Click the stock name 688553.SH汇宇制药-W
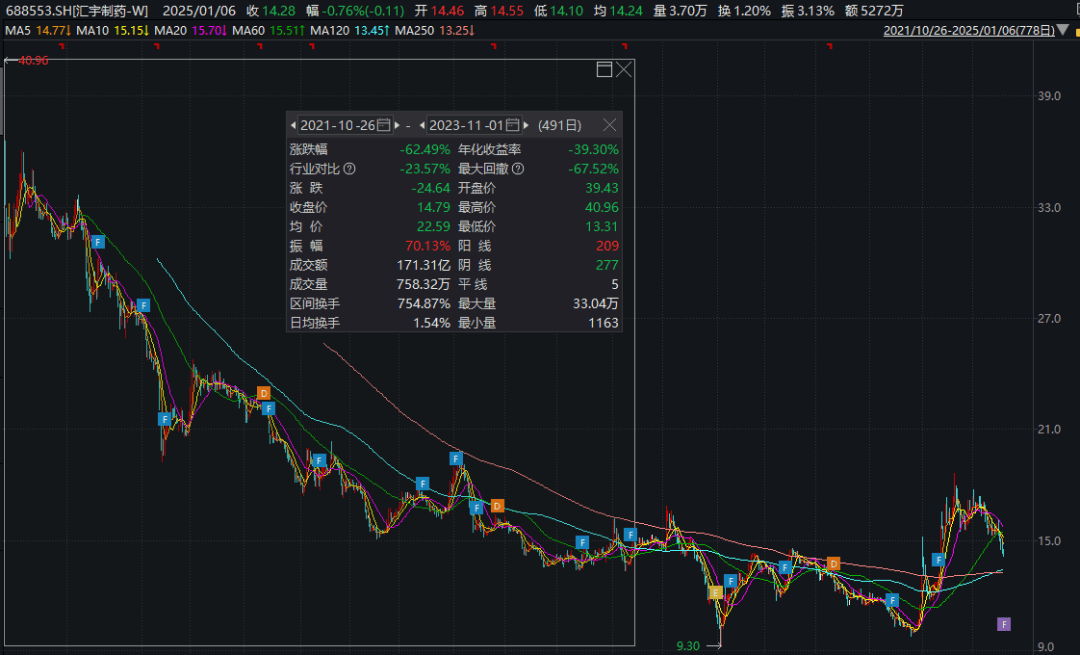 77,11
